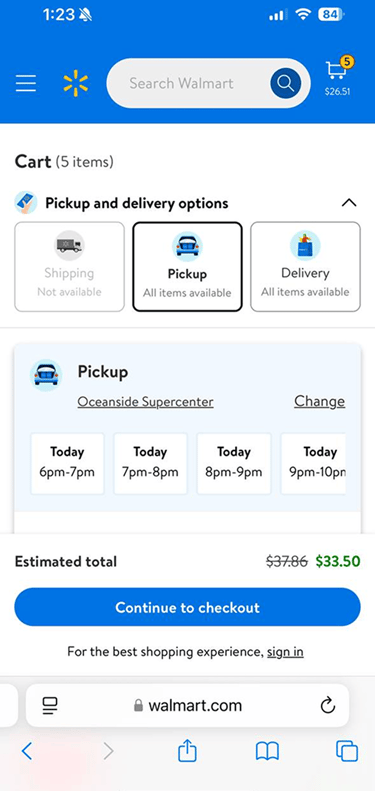Select Pickup fulfillment option
Viewport: 375px width, 791px height.
pyautogui.click(x=187, y=267)
